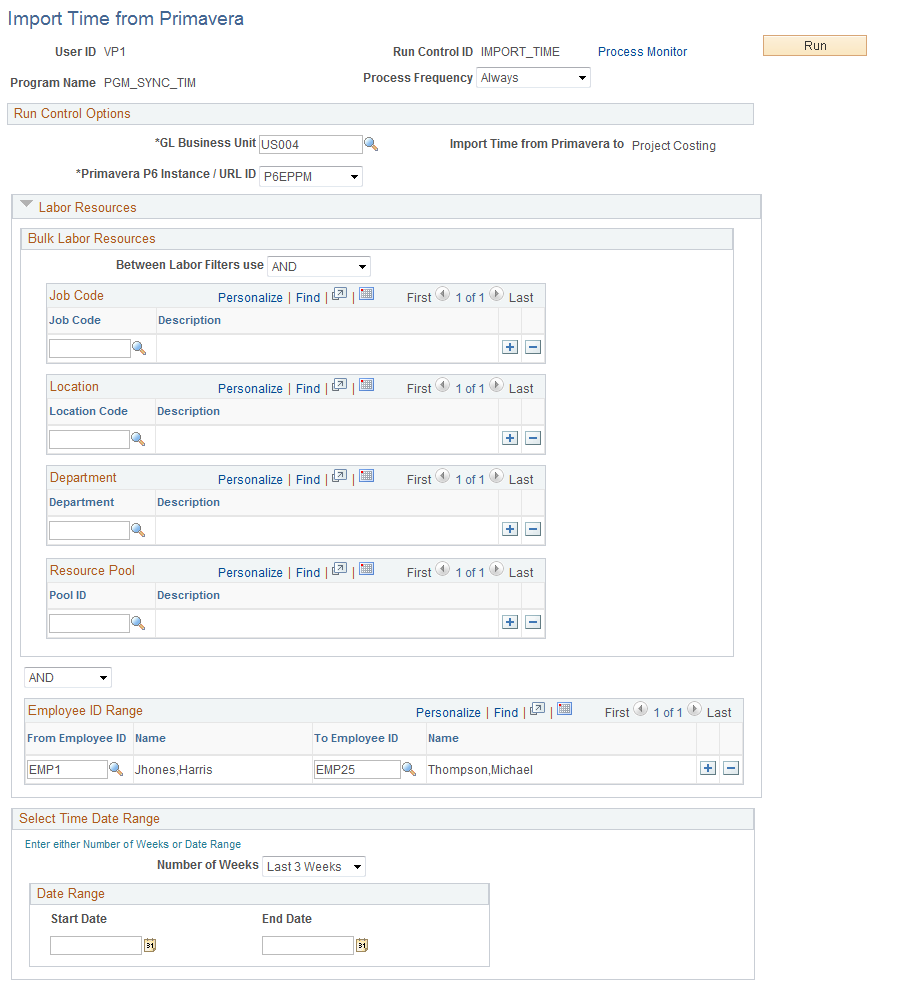Open Location grid in new window icon

click(x=340, y=385)
